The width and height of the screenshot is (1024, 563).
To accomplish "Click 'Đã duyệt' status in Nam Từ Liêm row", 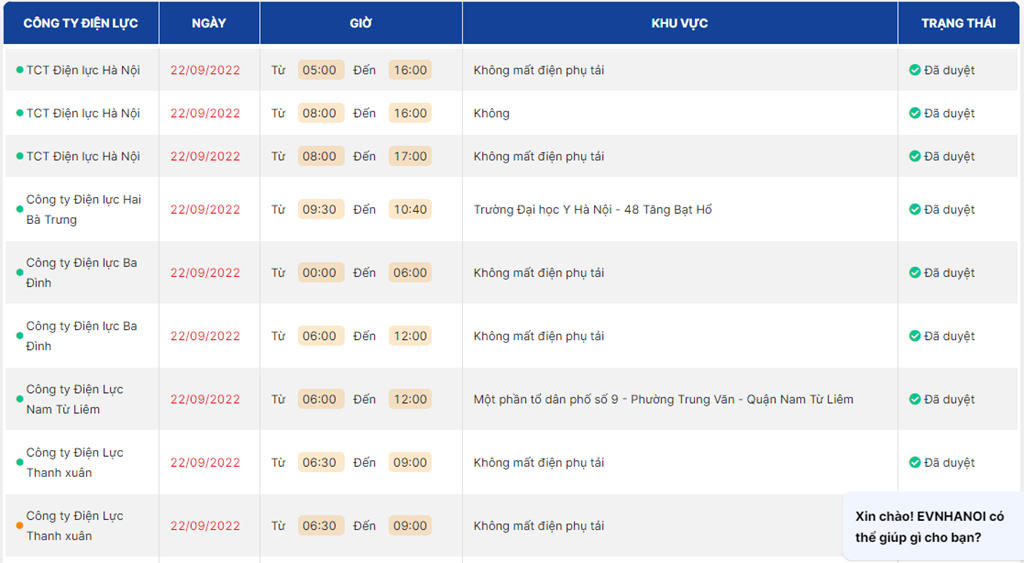I will [x=949, y=399].
